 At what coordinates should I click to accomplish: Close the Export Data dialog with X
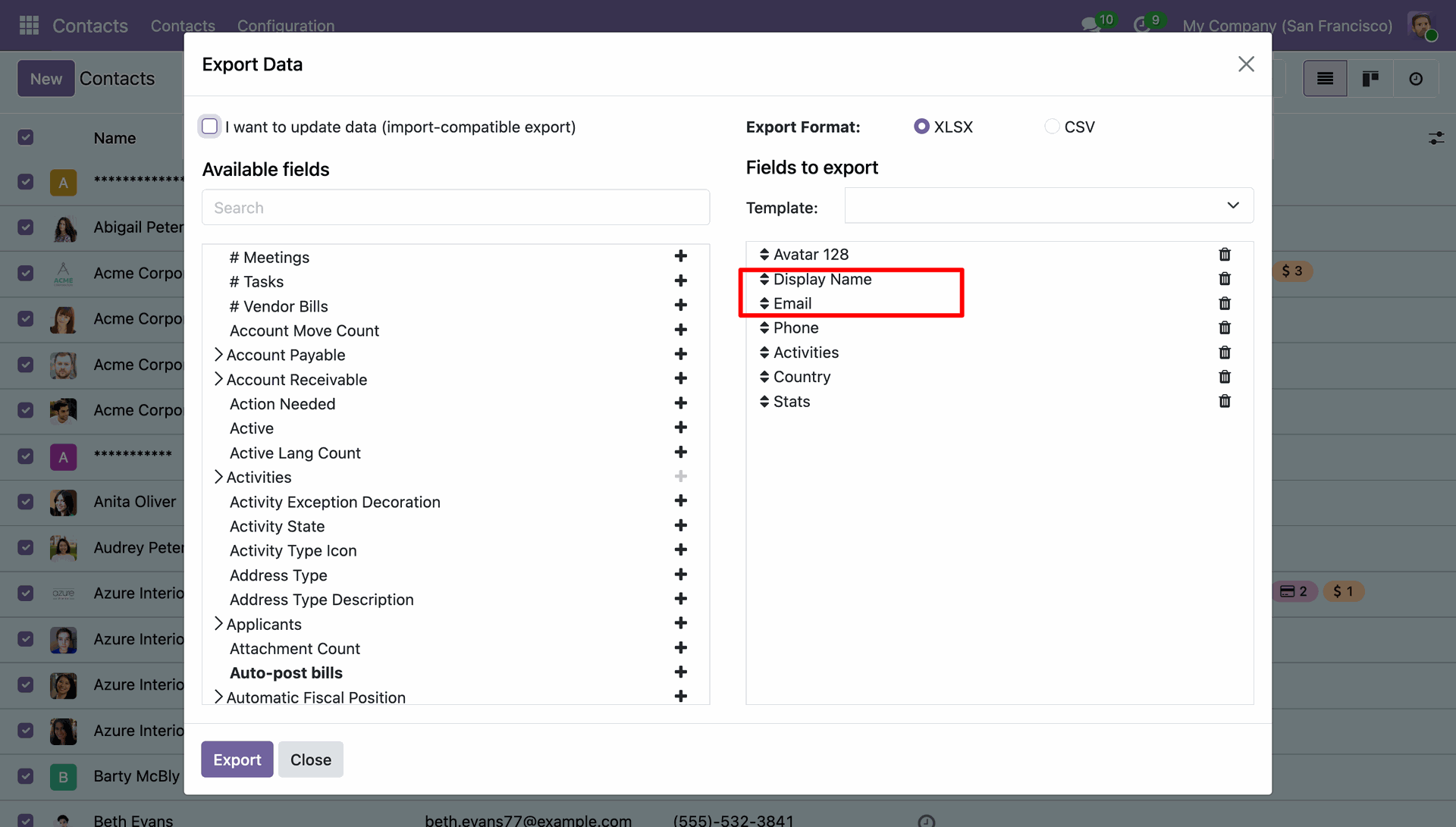[1246, 64]
